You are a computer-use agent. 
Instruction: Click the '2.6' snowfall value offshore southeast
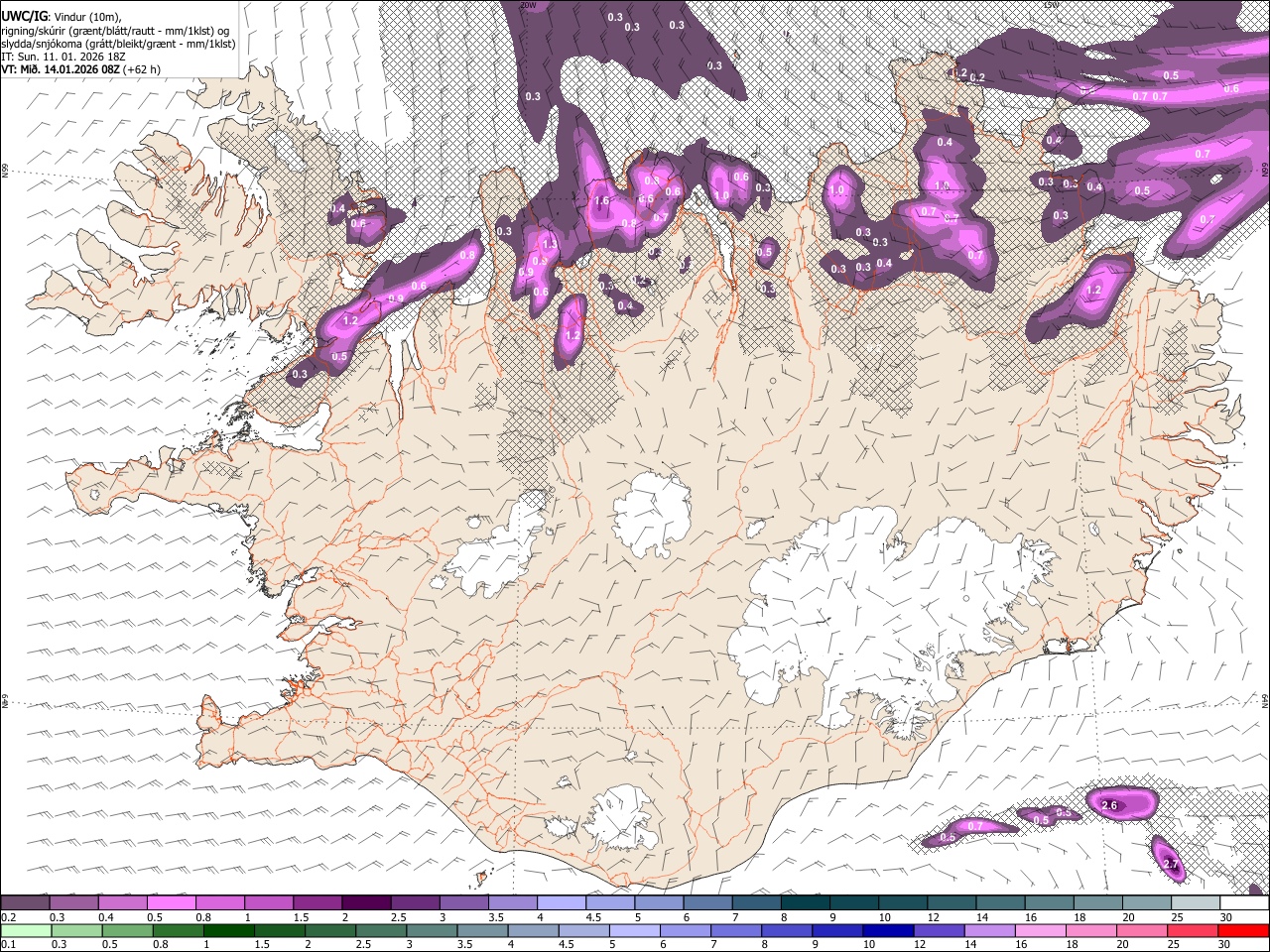[x=1109, y=805]
